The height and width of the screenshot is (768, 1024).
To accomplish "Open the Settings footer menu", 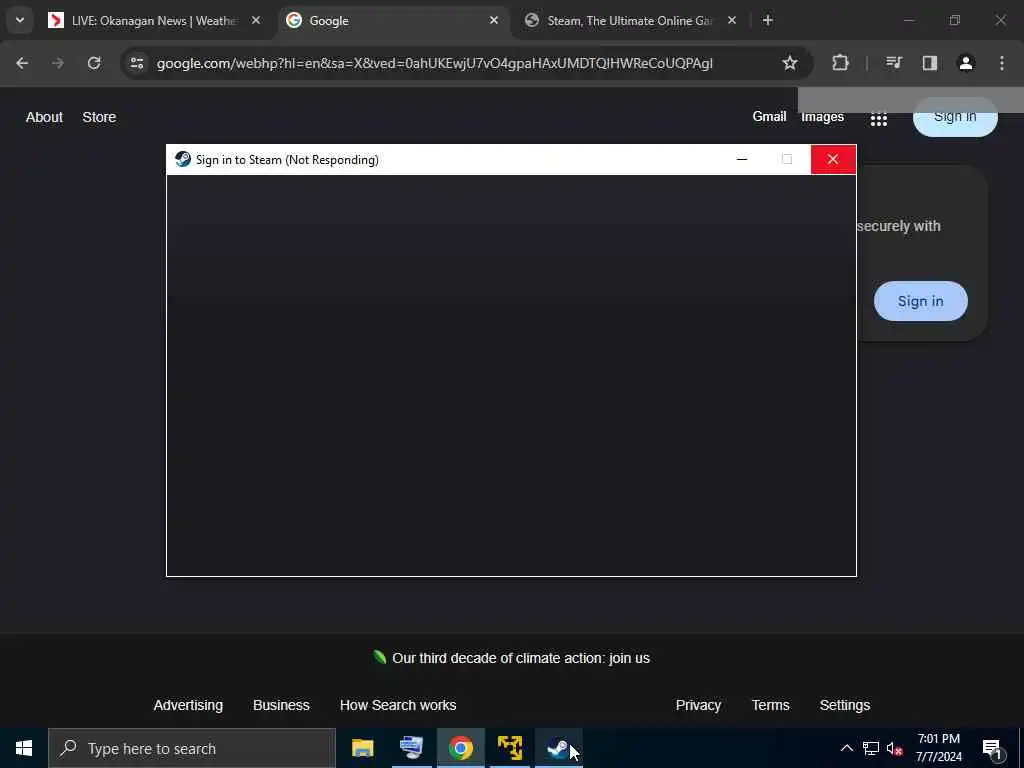I will click(x=845, y=705).
